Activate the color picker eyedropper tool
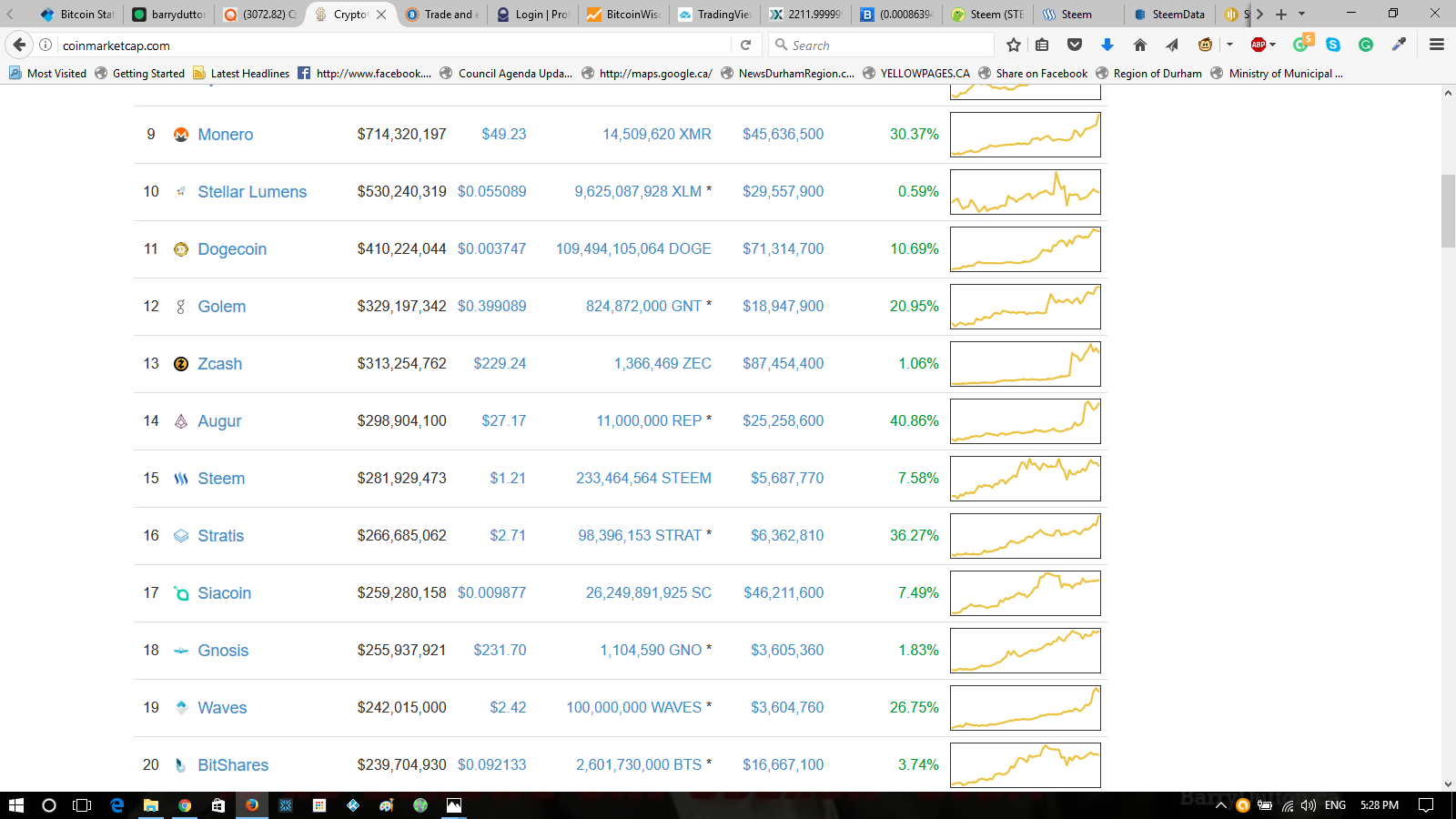The width and height of the screenshot is (1456, 819). pos(1399,45)
